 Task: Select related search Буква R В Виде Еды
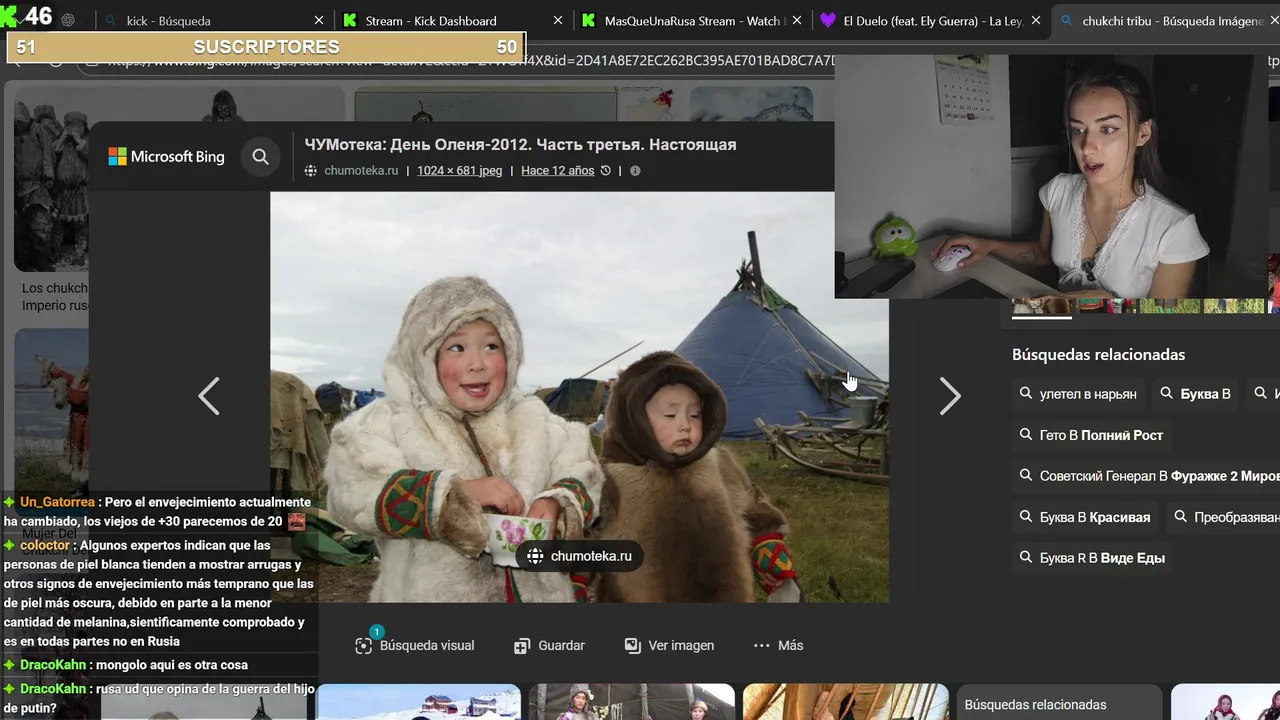tap(1092, 558)
